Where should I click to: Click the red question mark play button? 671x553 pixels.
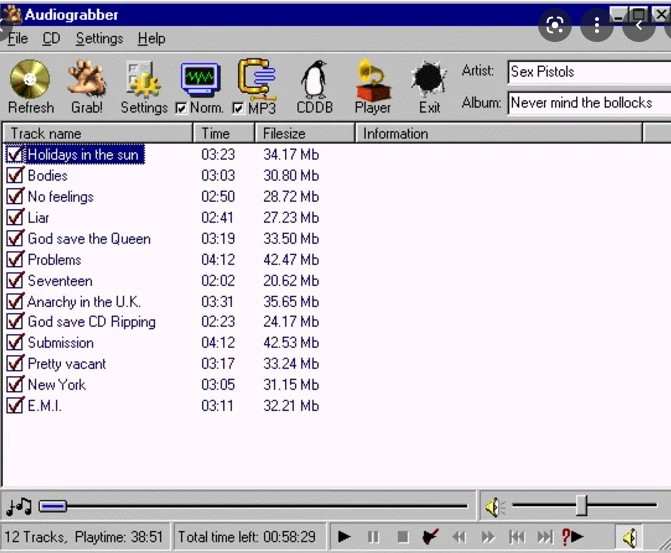click(573, 536)
